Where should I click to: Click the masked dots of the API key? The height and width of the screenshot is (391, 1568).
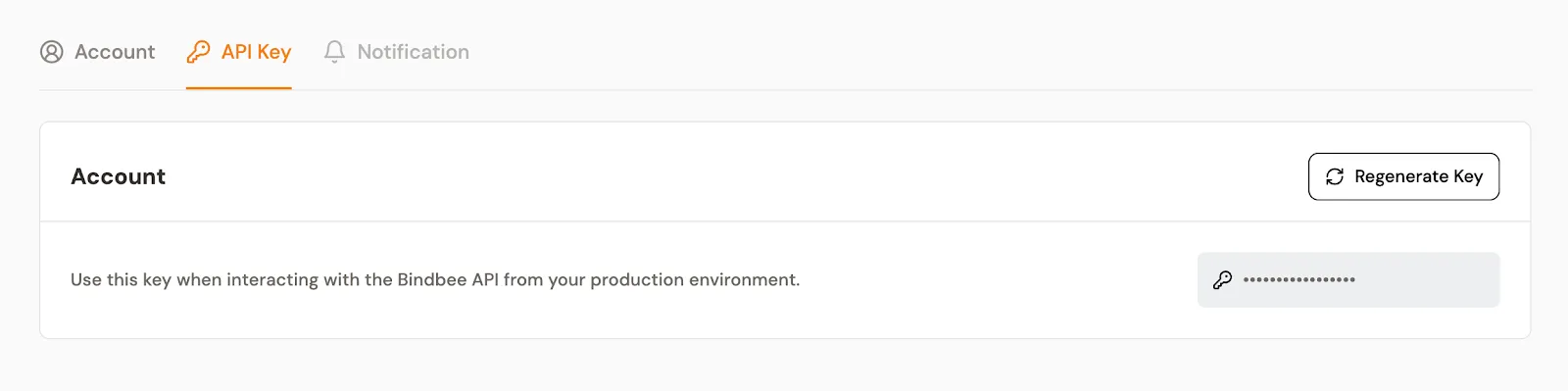[1299, 280]
